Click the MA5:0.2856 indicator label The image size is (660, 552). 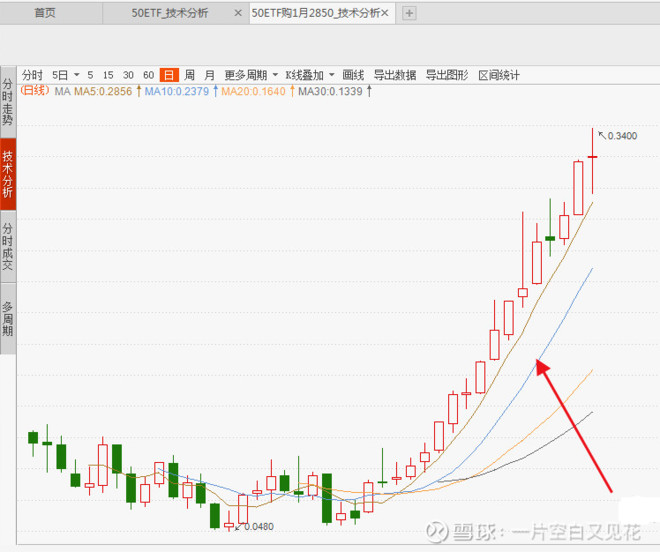pyautogui.click(x=103, y=91)
